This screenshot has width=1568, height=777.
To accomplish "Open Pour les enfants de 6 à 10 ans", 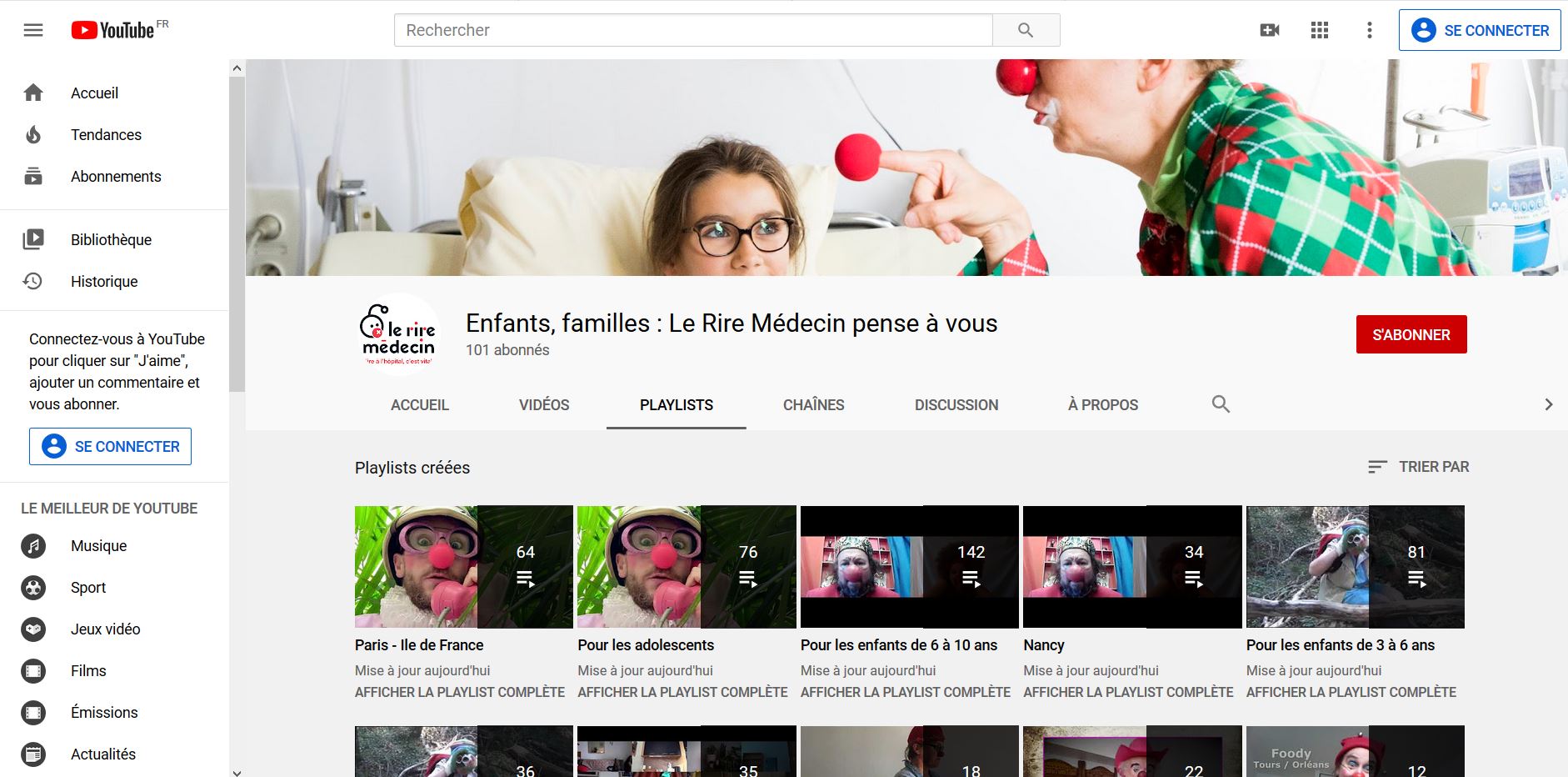I will (x=899, y=645).
